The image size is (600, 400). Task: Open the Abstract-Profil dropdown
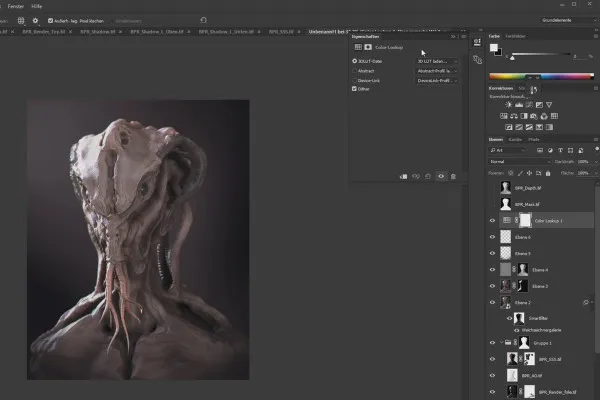pyautogui.click(x=437, y=71)
